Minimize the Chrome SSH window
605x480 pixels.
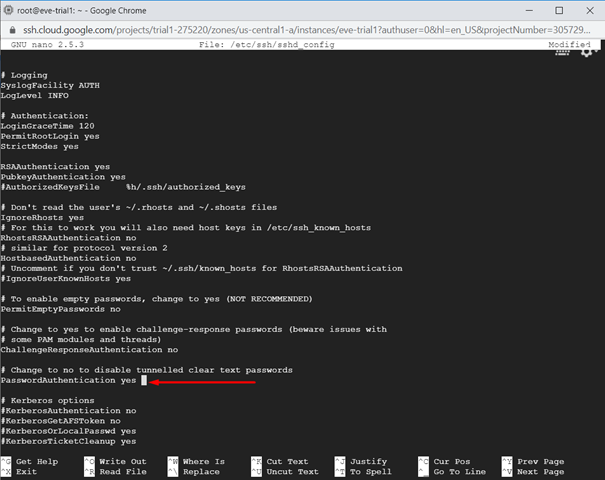(529, 10)
